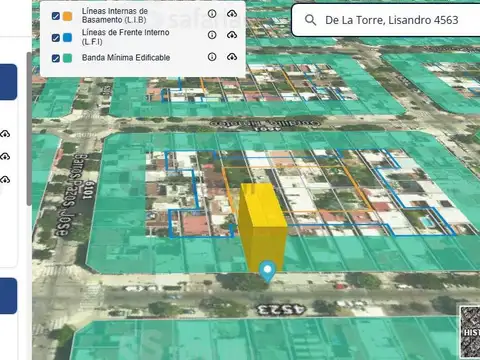Viewport: 480px width, 360px height.
Task: Click the Líneas de Frente Interno label
Action: click(x=125, y=37)
